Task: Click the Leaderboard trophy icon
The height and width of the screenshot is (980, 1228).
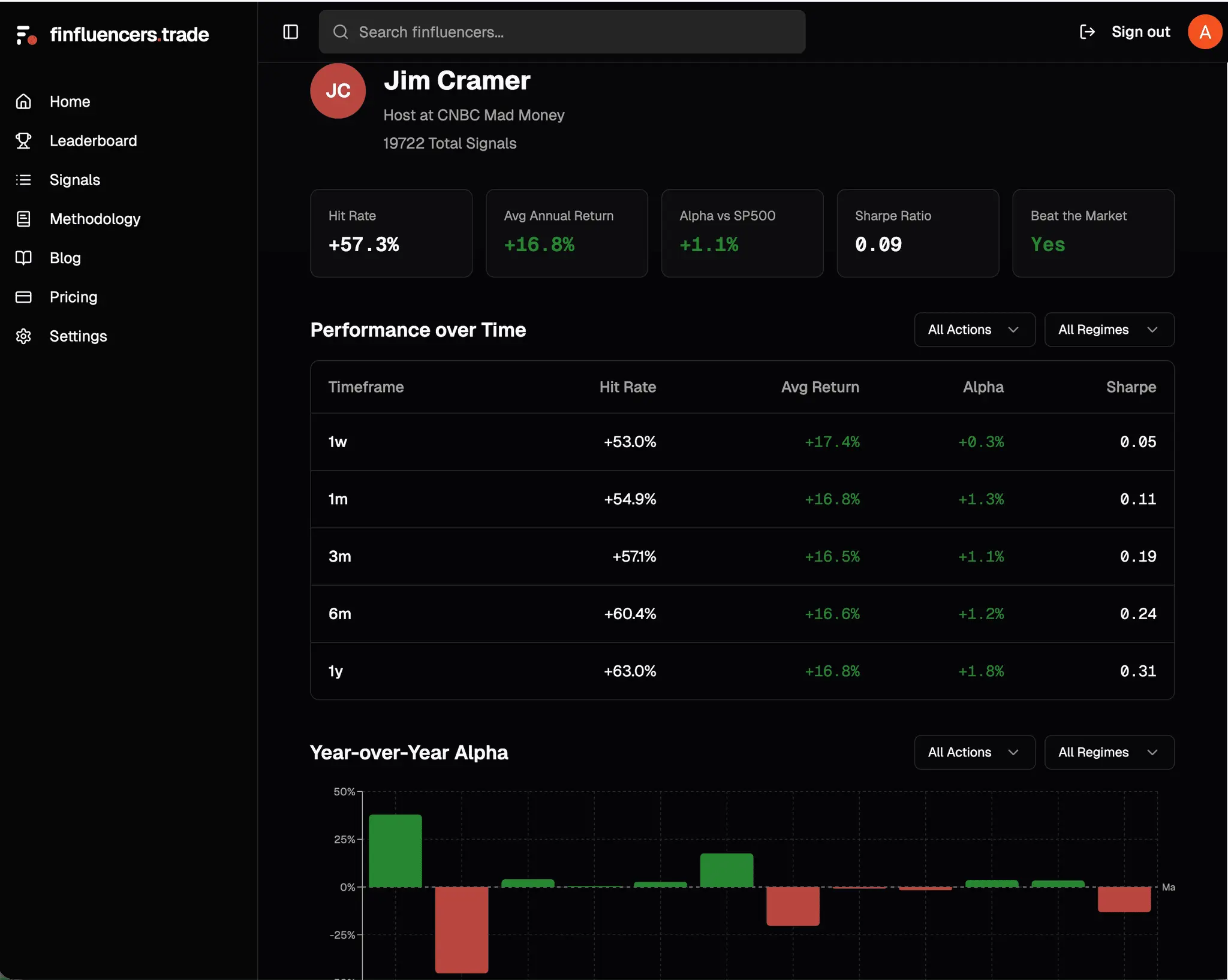Action: click(23, 141)
